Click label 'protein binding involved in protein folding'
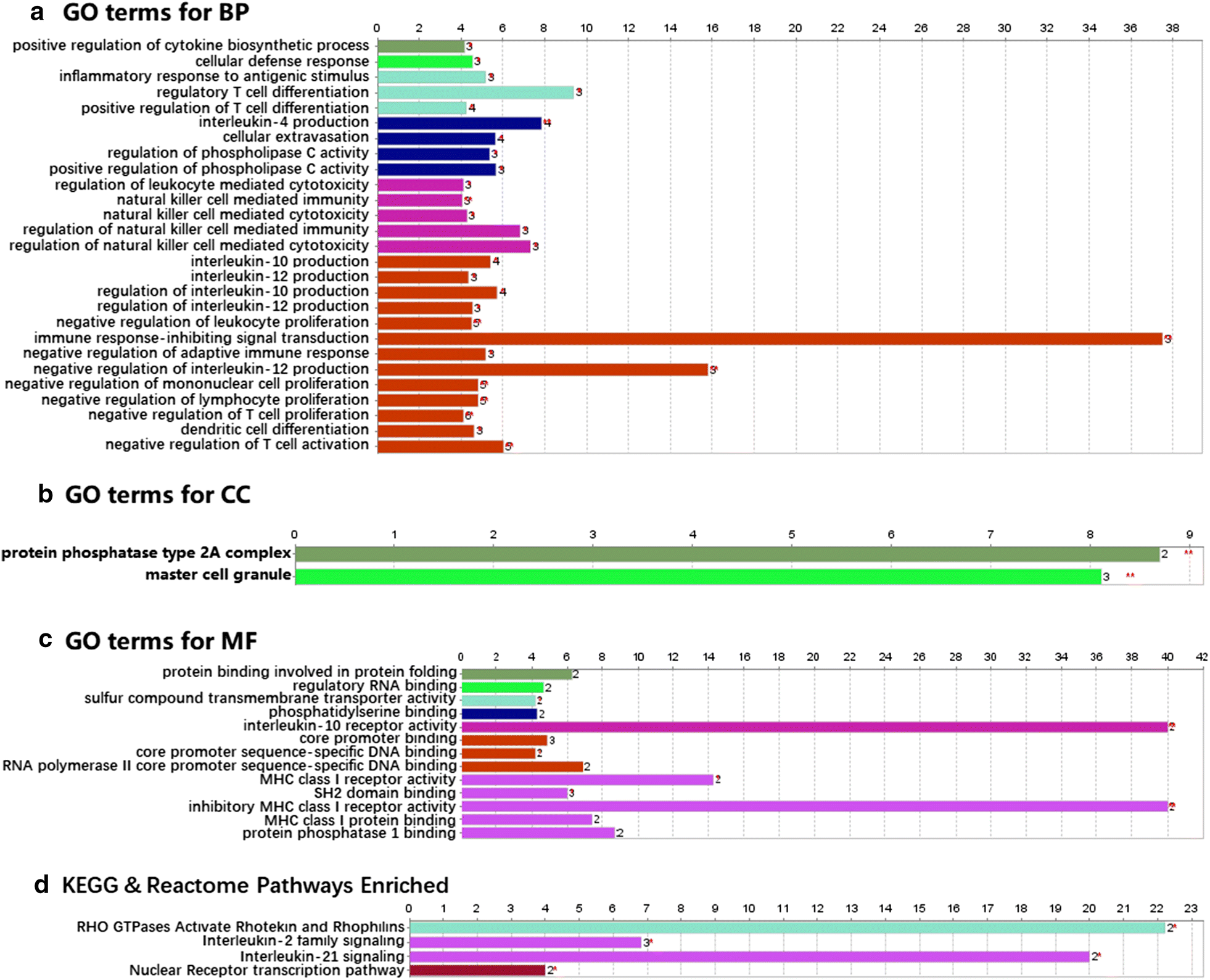Image resolution: width=1210 pixels, height=980 pixels. point(310,672)
